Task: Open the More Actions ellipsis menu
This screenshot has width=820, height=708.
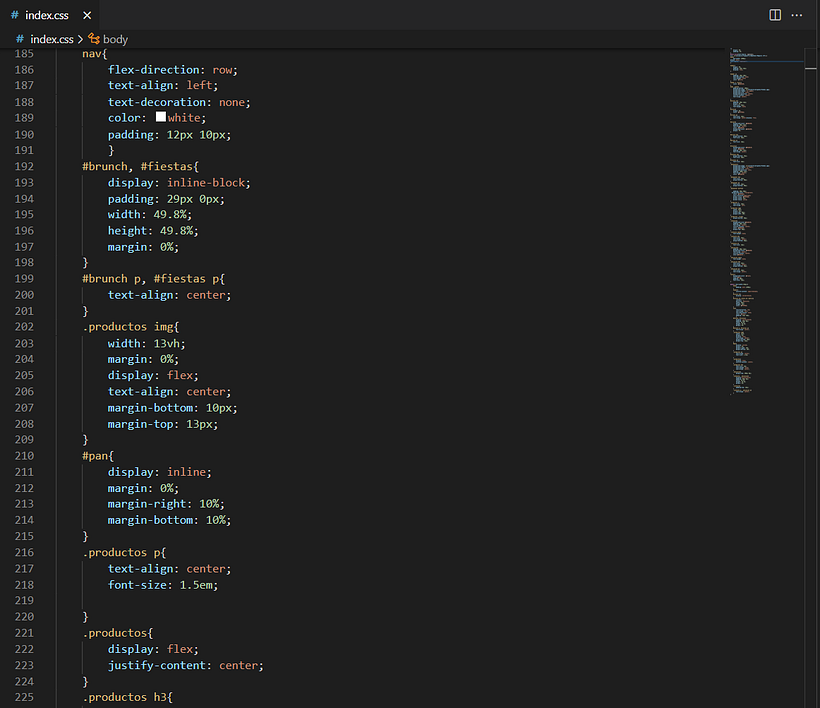Action: pos(796,15)
